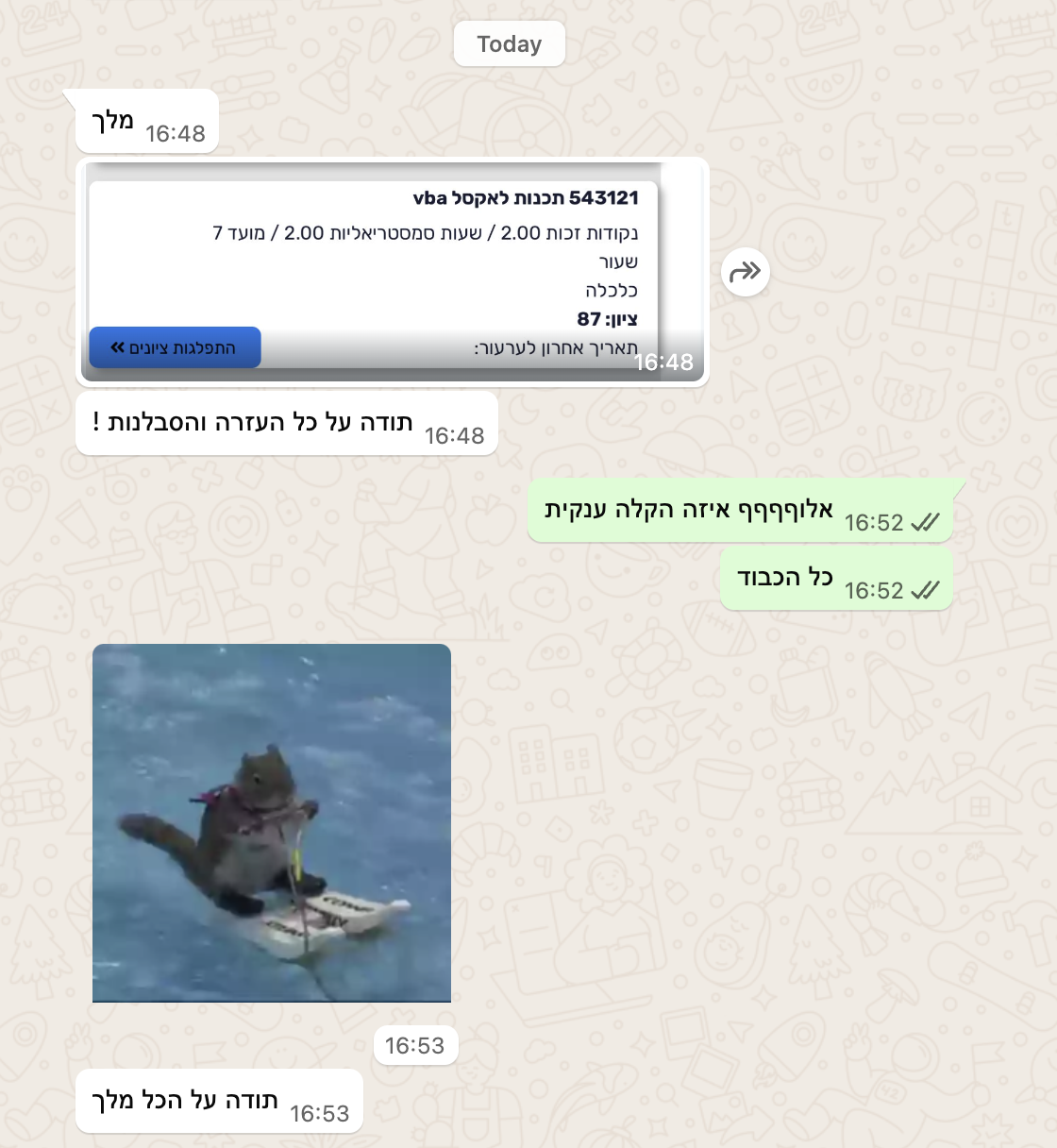The width and height of the screenshot is (1057, 1148).
Task: Open the squirrel water-skiing GIF
Action: tap(272, 823)
